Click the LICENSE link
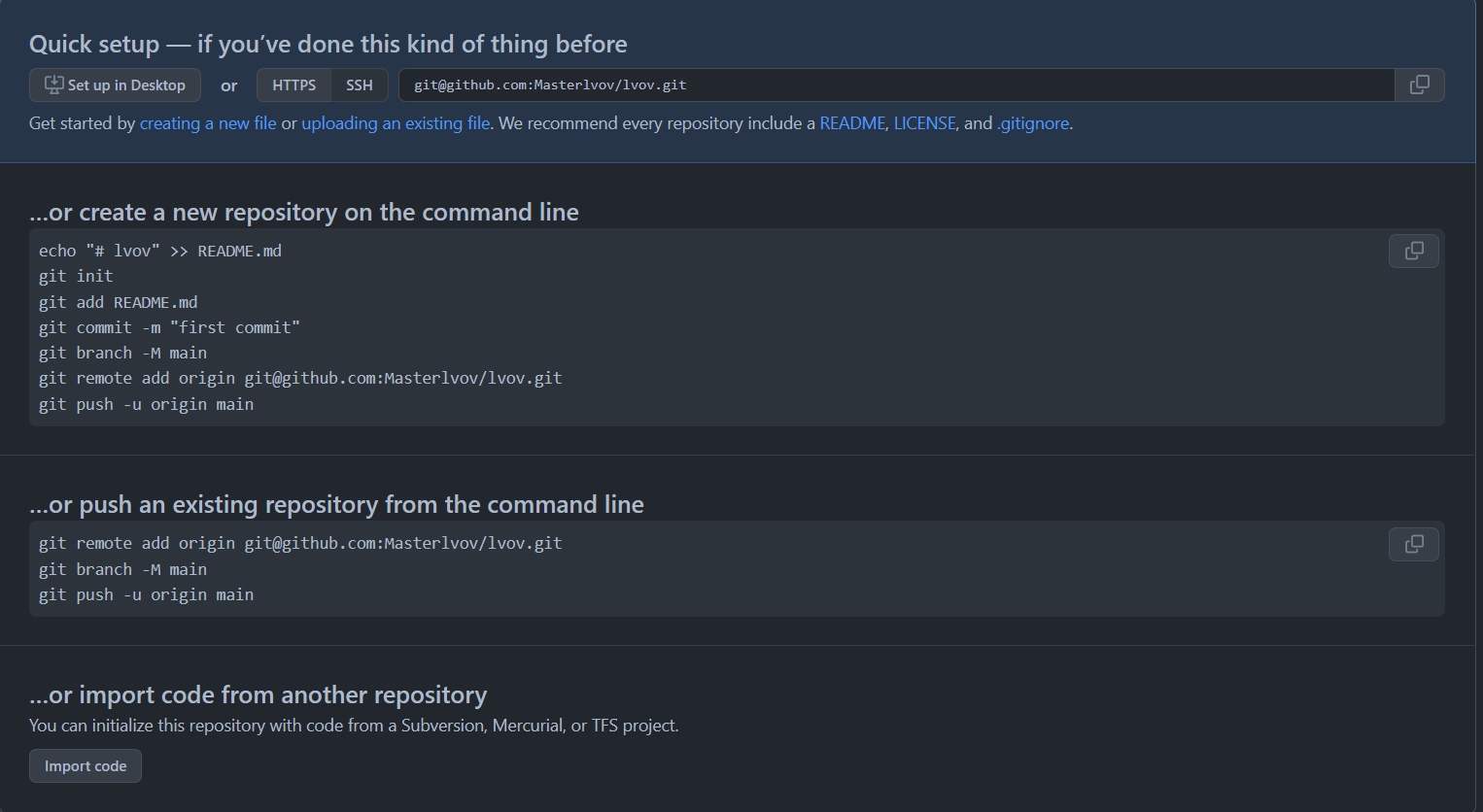 924,123
